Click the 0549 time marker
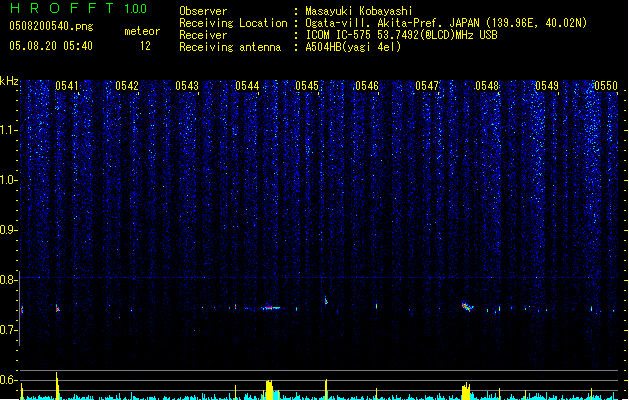629x400 pixels. pos(547,86)
